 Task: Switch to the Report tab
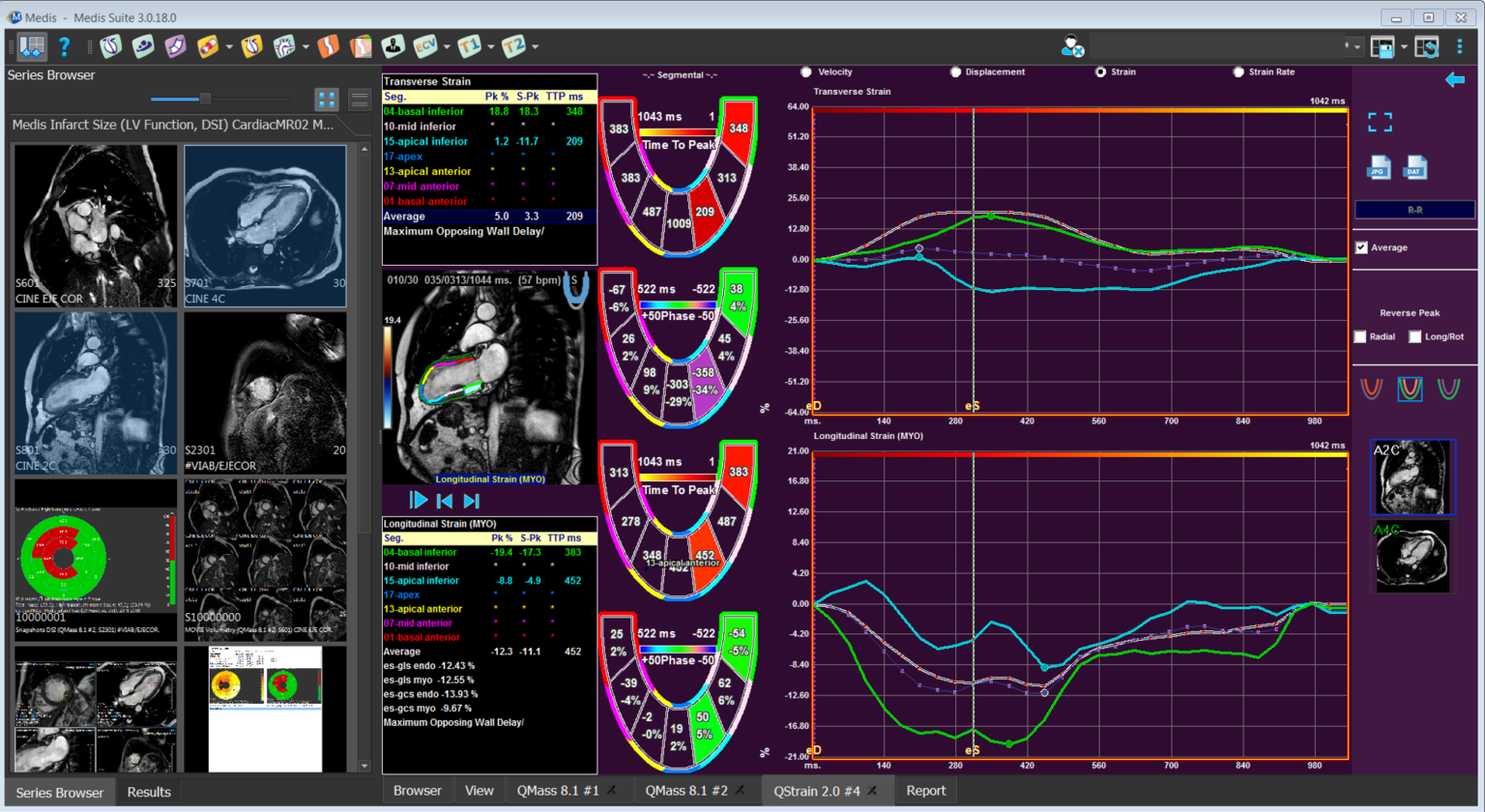(925, 791)
